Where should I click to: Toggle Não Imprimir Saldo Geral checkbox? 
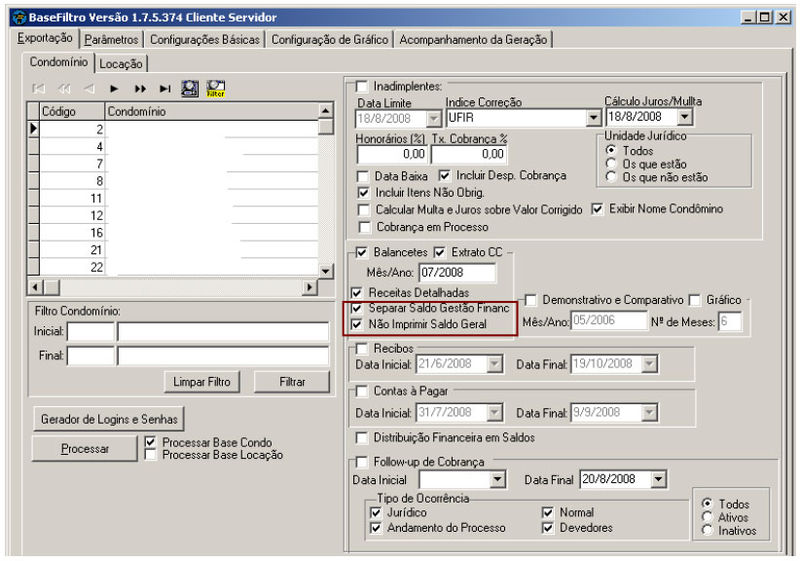(x=358, y=325)
